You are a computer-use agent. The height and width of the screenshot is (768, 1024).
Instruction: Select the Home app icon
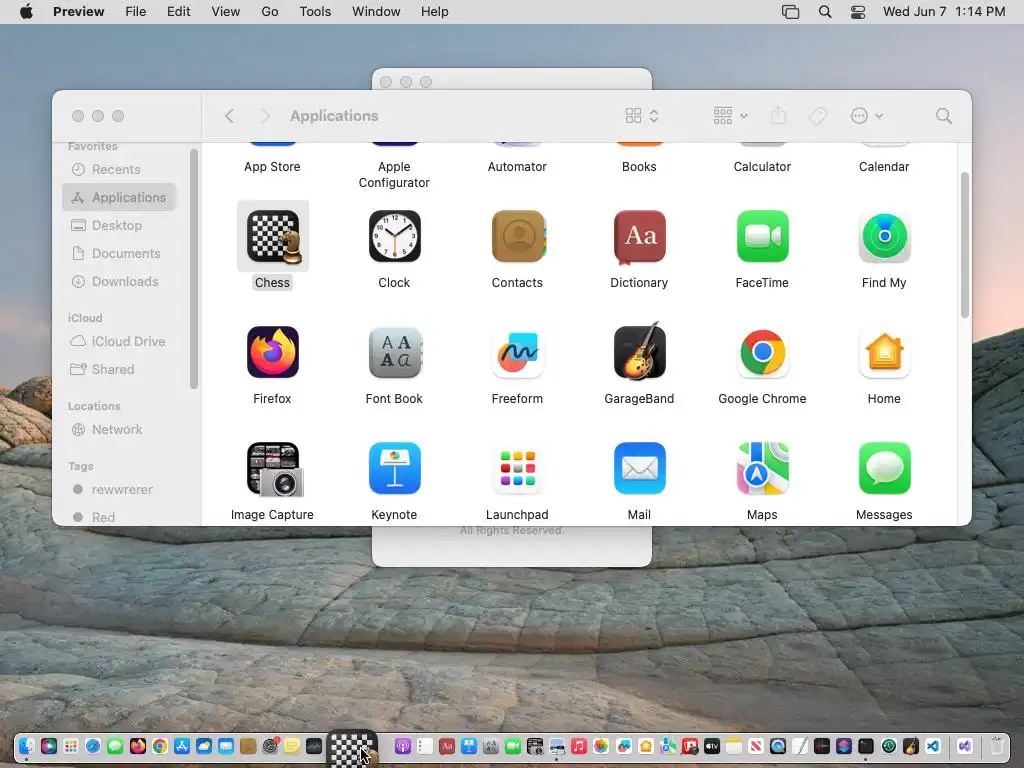point(884,352)
